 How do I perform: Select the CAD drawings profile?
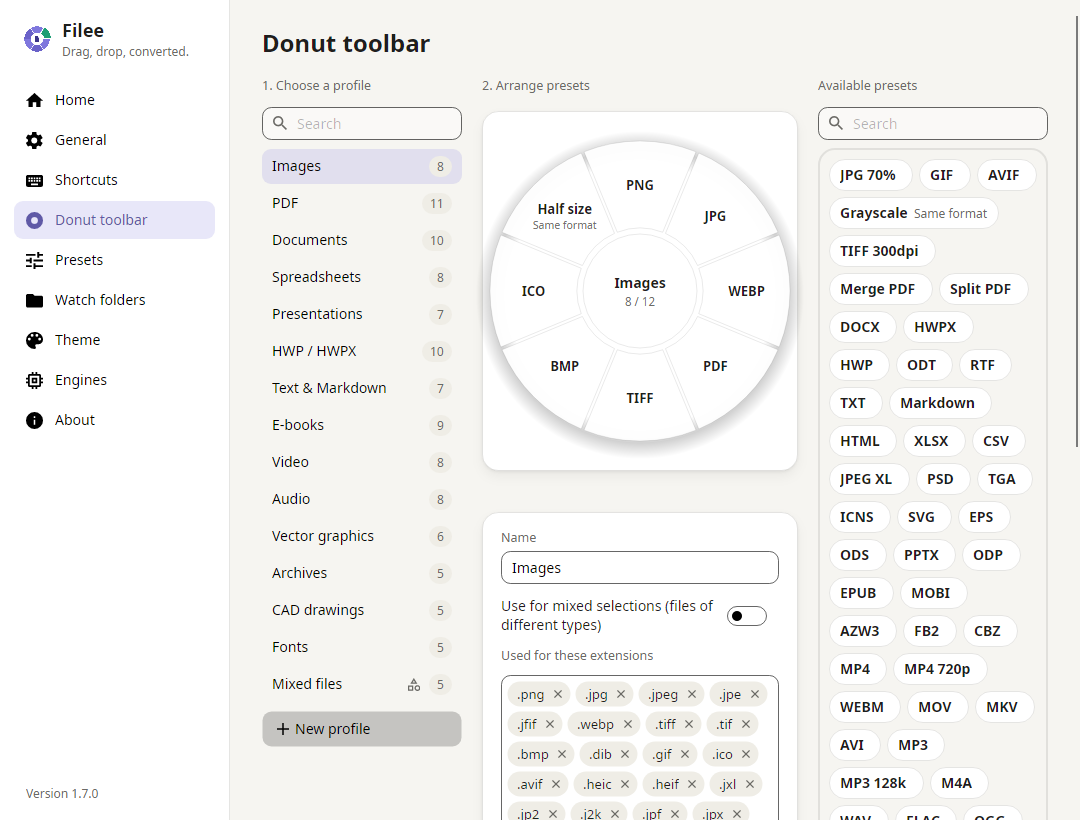(x=362, y=610)
